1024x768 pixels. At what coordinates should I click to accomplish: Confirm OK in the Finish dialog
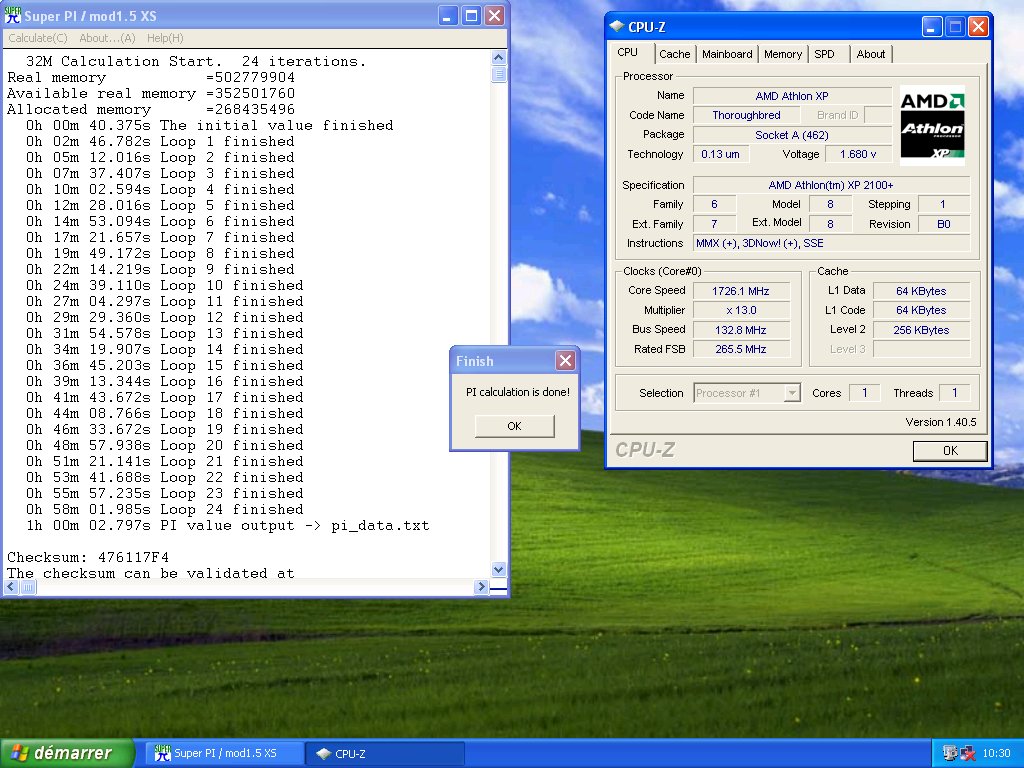tap(515, 426)
